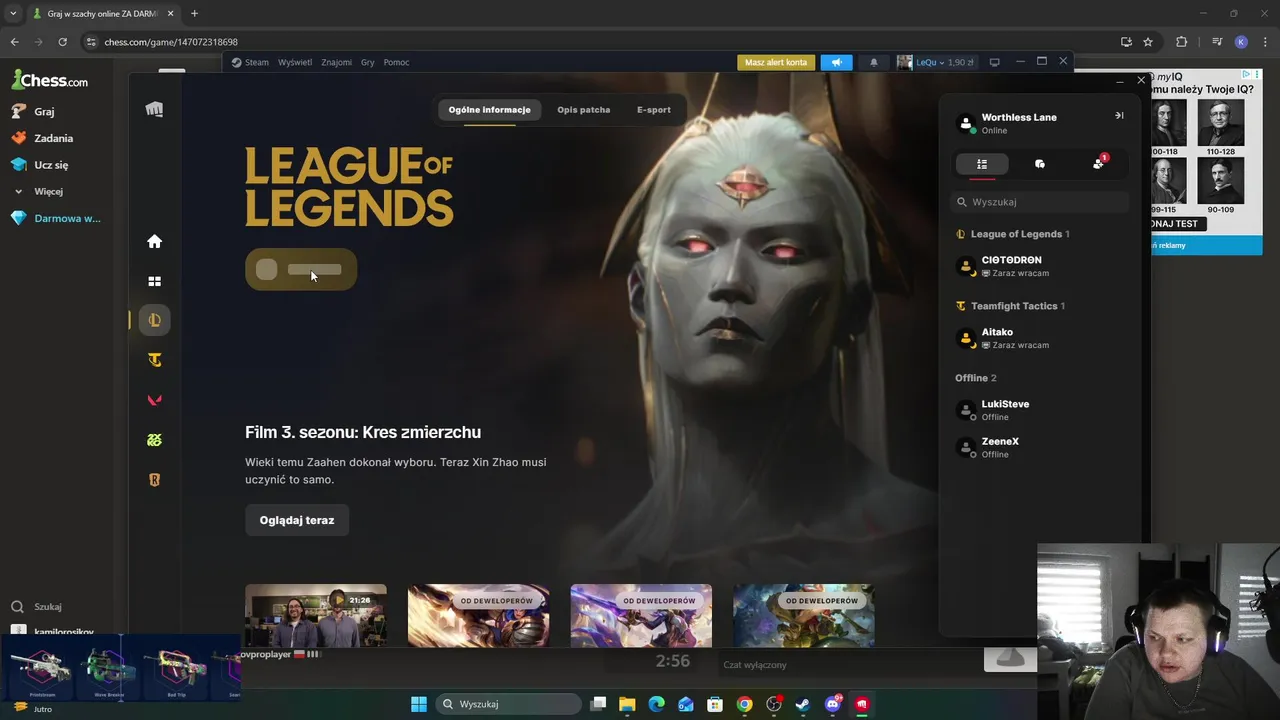Collapse the Offline friends group
1280x720 pixels.
coord(976,378)
